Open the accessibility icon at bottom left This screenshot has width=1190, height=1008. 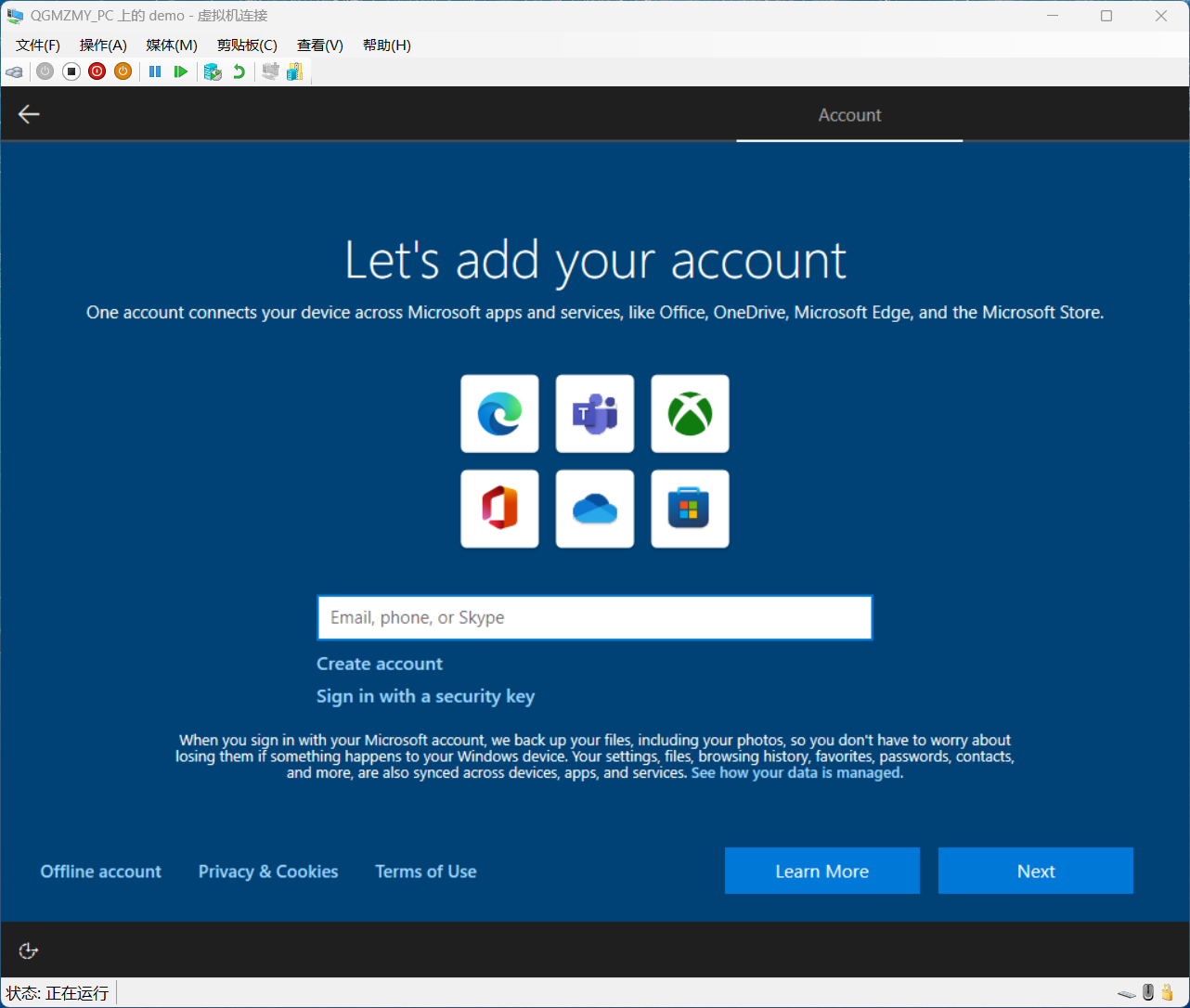(x=29, y=950)
